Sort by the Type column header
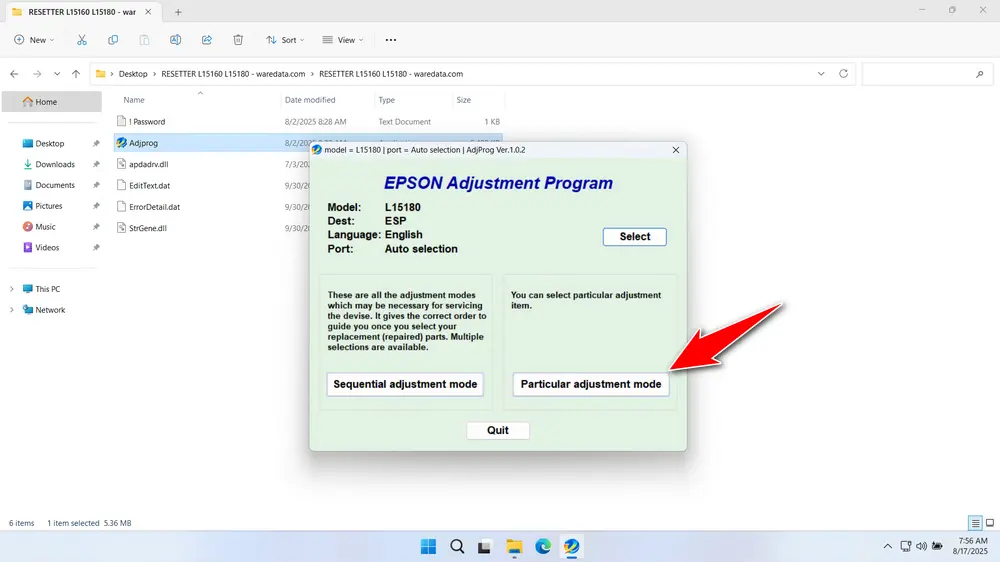1000x562 pixels. 386,100
